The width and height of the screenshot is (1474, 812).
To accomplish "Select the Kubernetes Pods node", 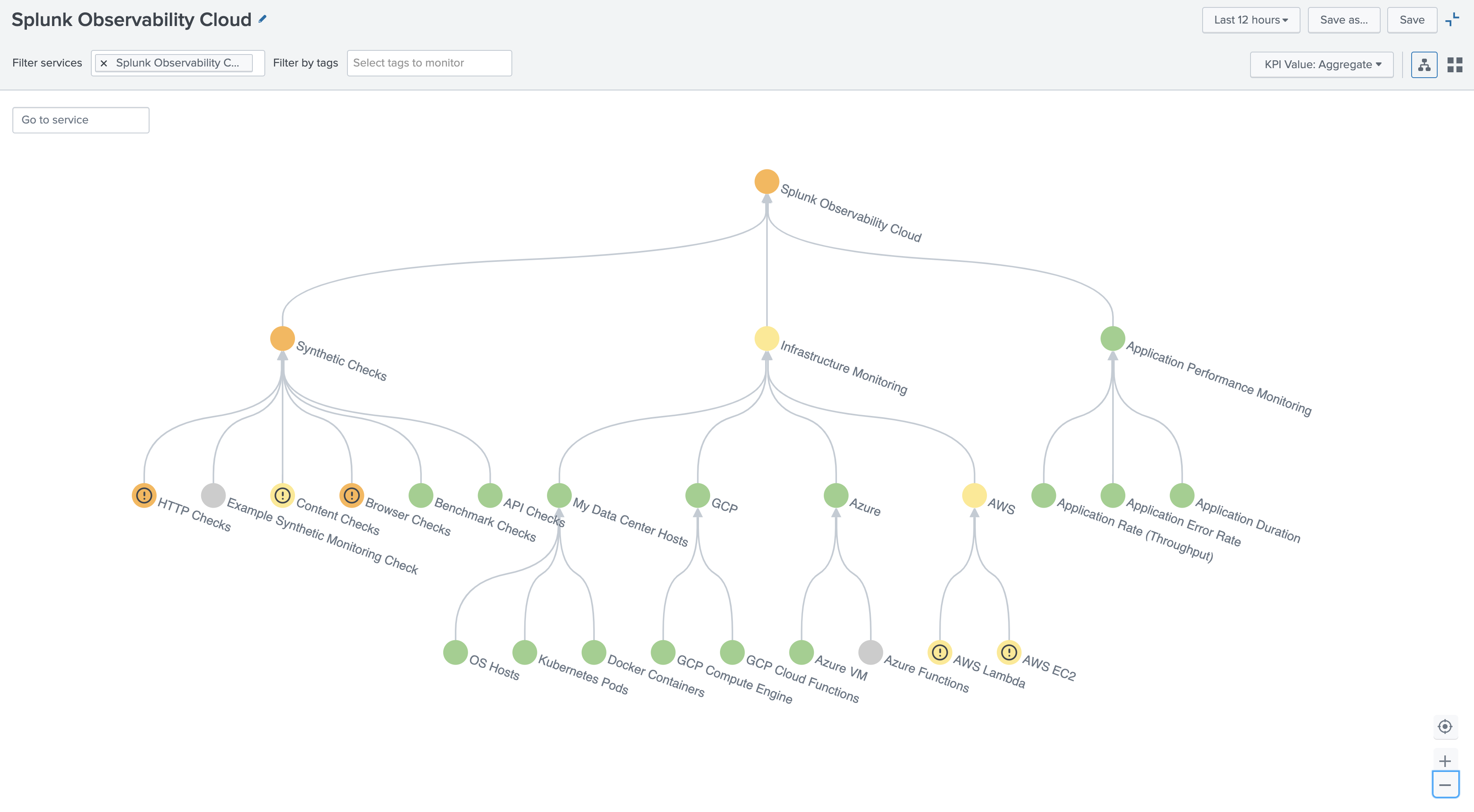I will pos(525,652).
